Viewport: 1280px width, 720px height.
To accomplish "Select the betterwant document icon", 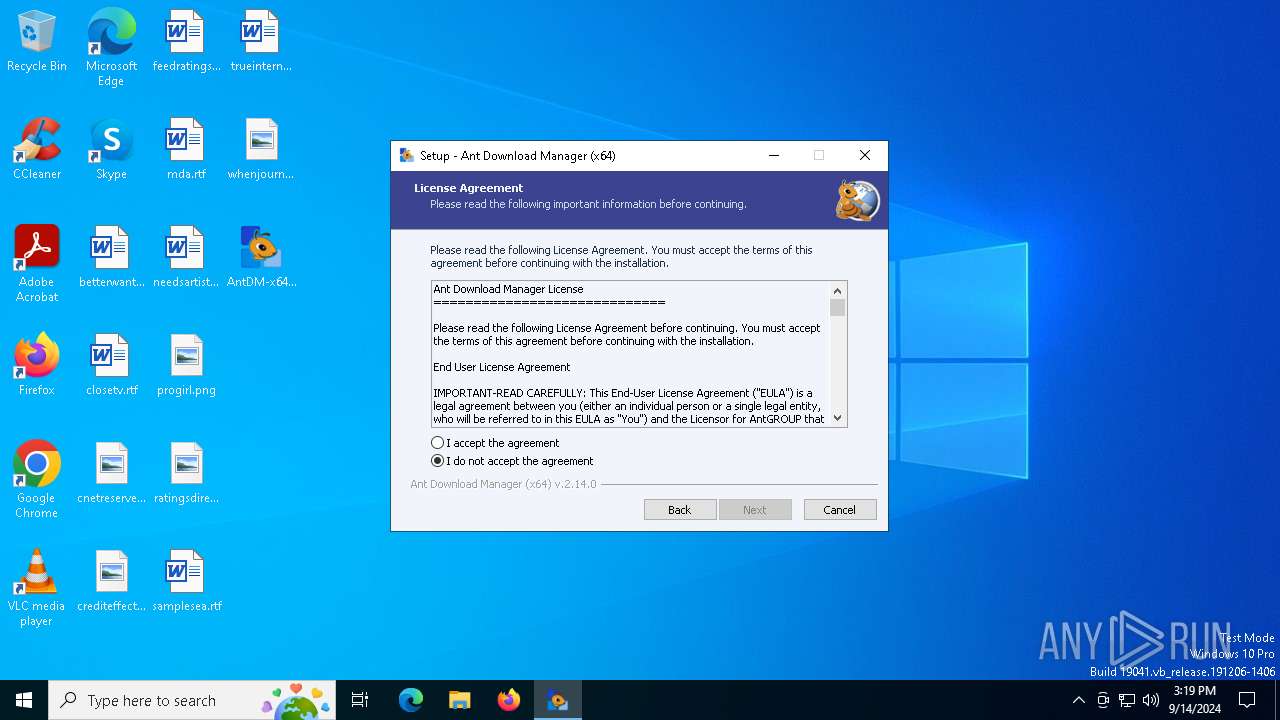I will (111, 258).
